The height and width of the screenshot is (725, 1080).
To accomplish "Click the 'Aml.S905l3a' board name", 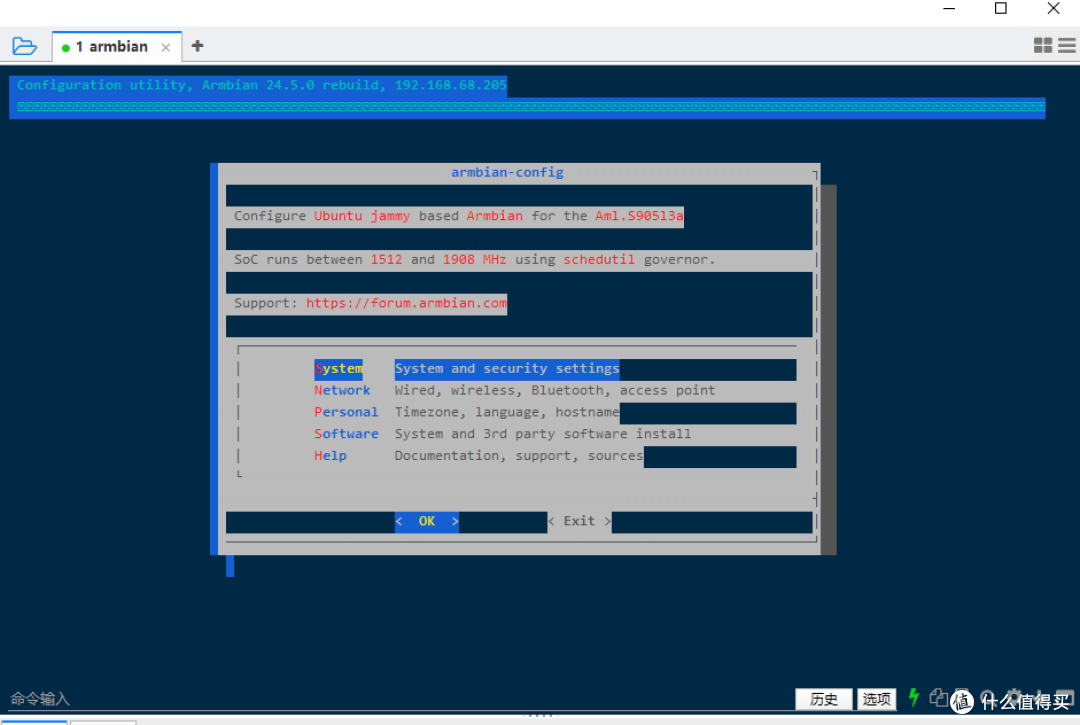I will tap(639, 216).
